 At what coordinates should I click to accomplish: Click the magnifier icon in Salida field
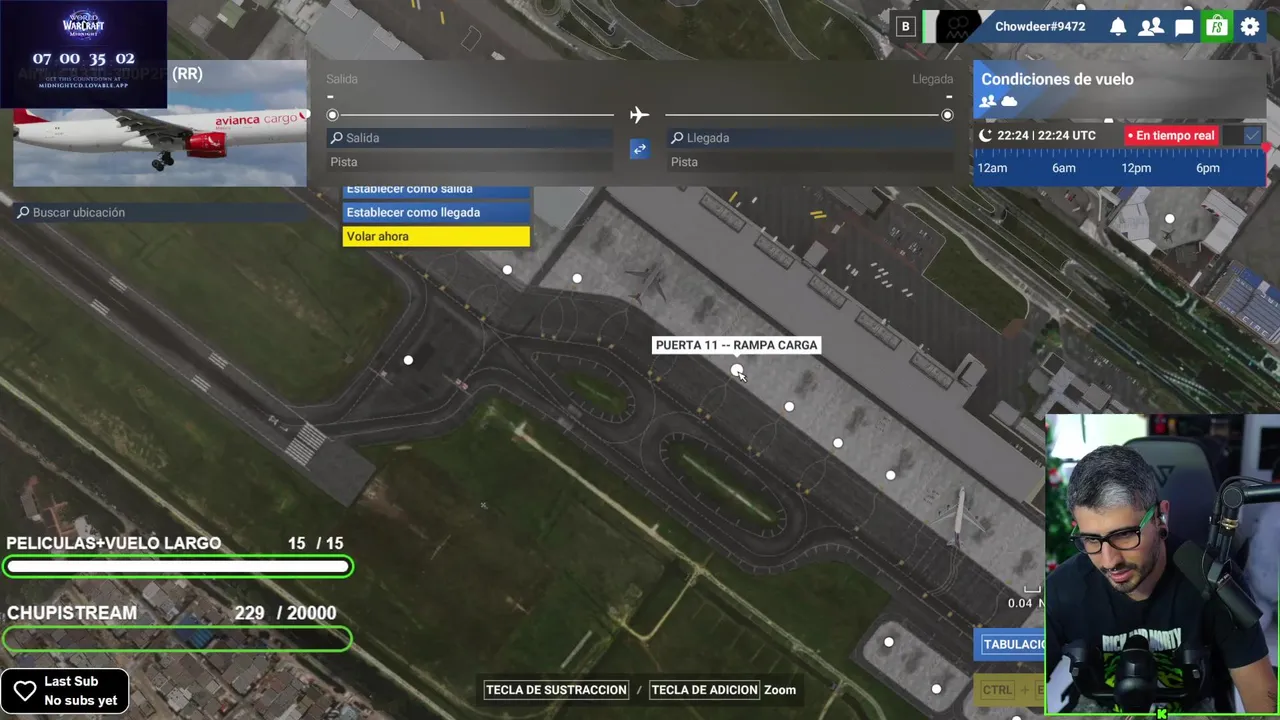click(x=337, y=138)
